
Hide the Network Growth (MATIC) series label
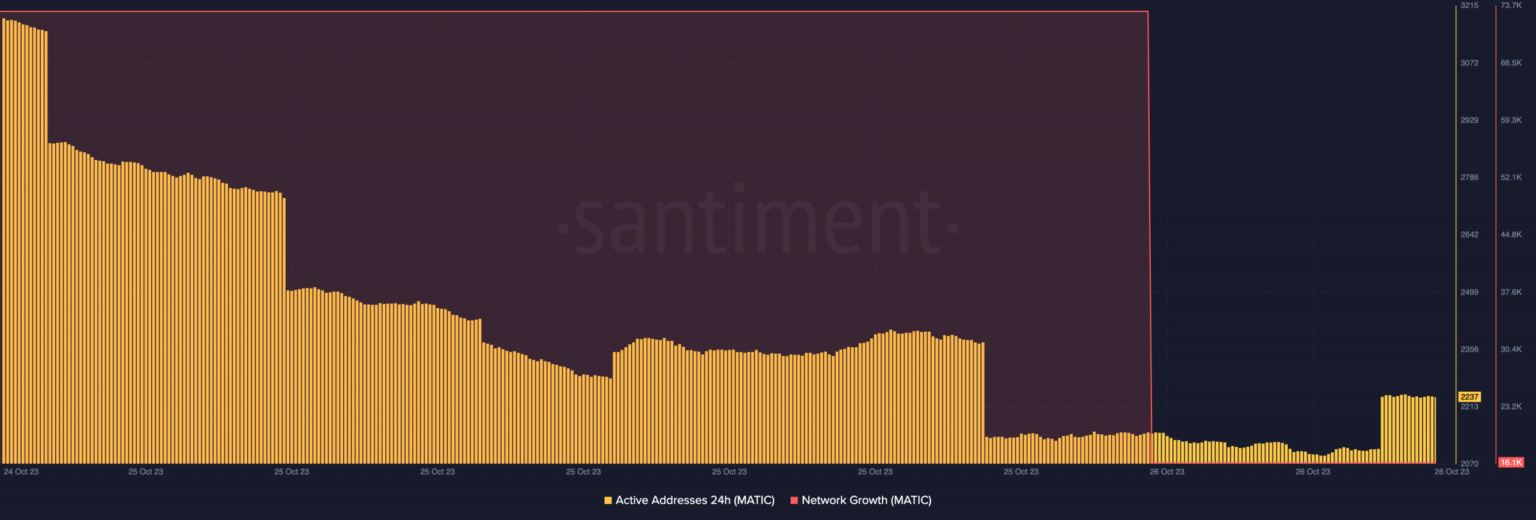(x=866, y=500)
